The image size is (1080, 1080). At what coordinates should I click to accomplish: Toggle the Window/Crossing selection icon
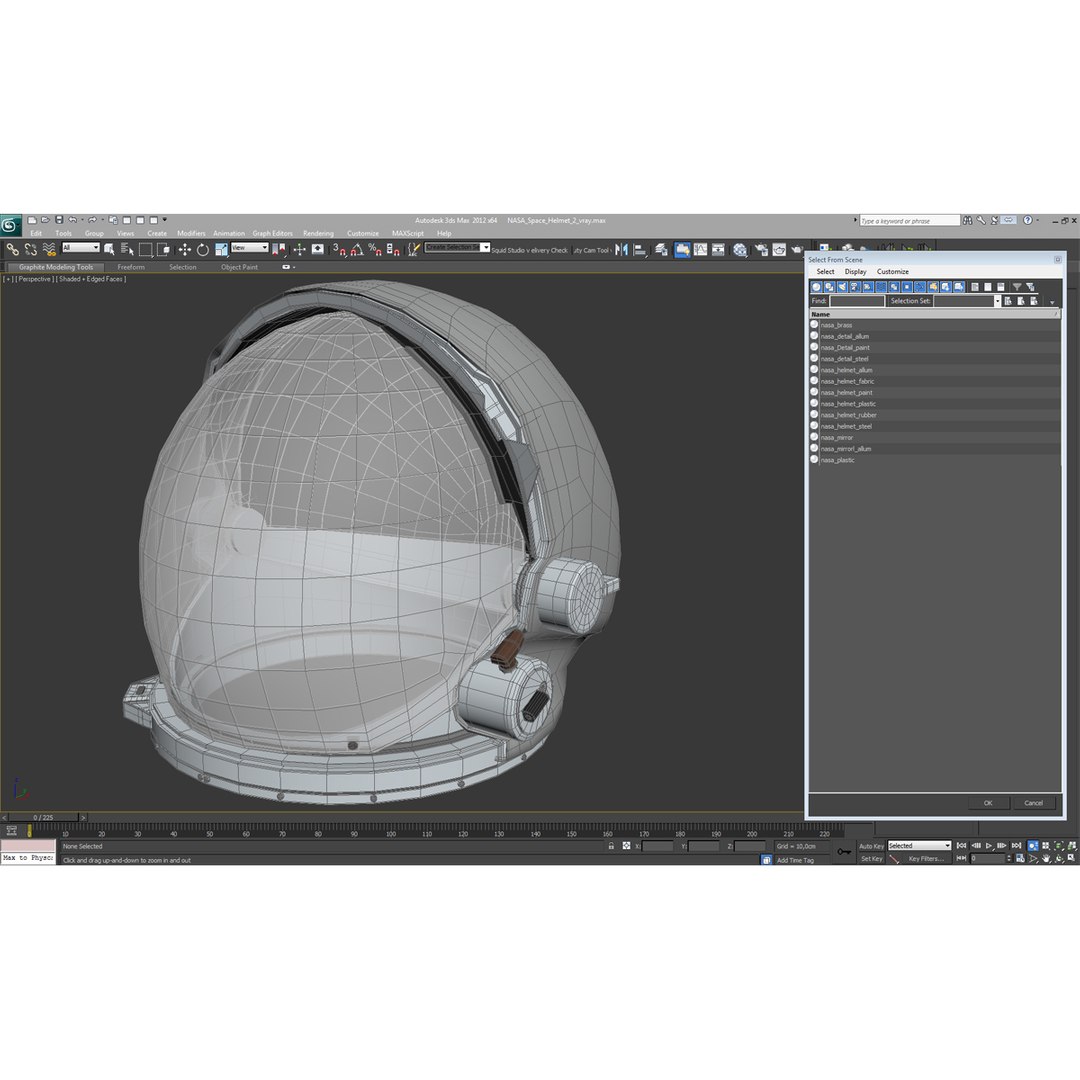(x=163, y=249)
